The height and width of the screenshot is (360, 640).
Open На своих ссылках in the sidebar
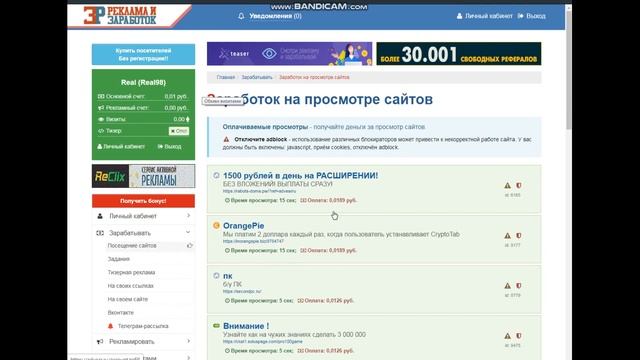tap(130, 286)
